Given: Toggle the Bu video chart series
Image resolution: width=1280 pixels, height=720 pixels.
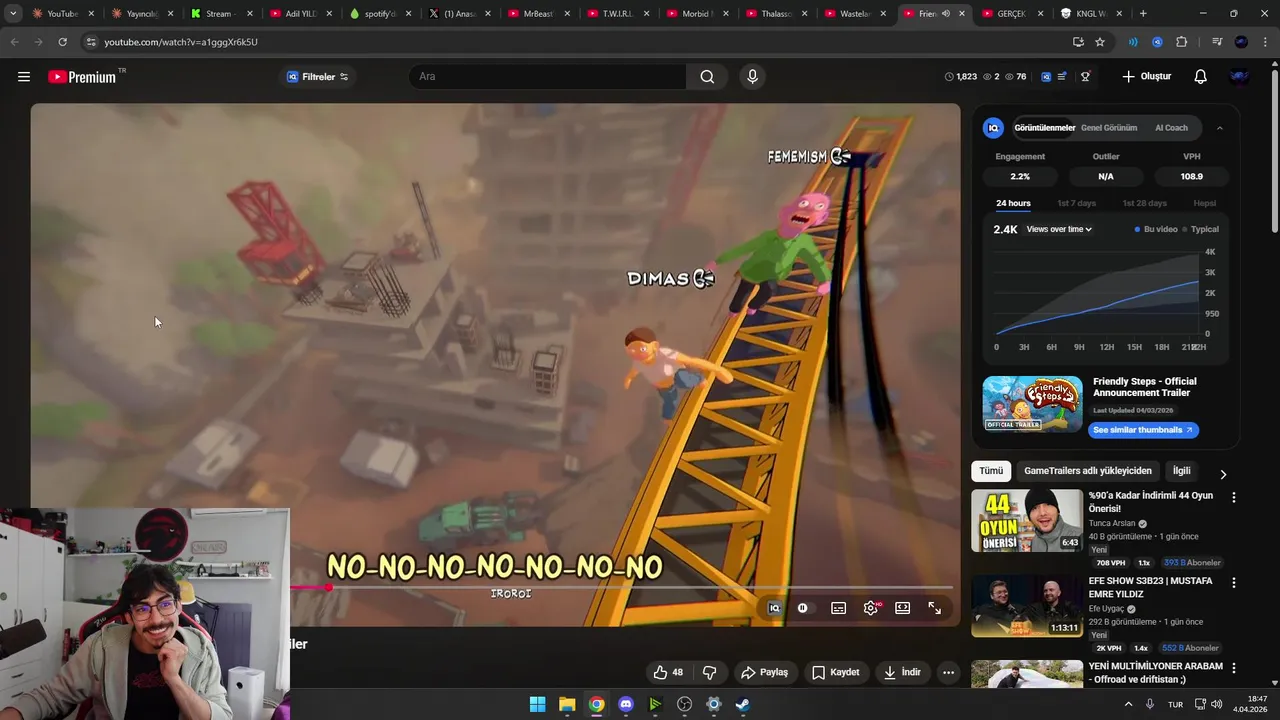Looking at the screenshot, I should (x=1156, y=229).
